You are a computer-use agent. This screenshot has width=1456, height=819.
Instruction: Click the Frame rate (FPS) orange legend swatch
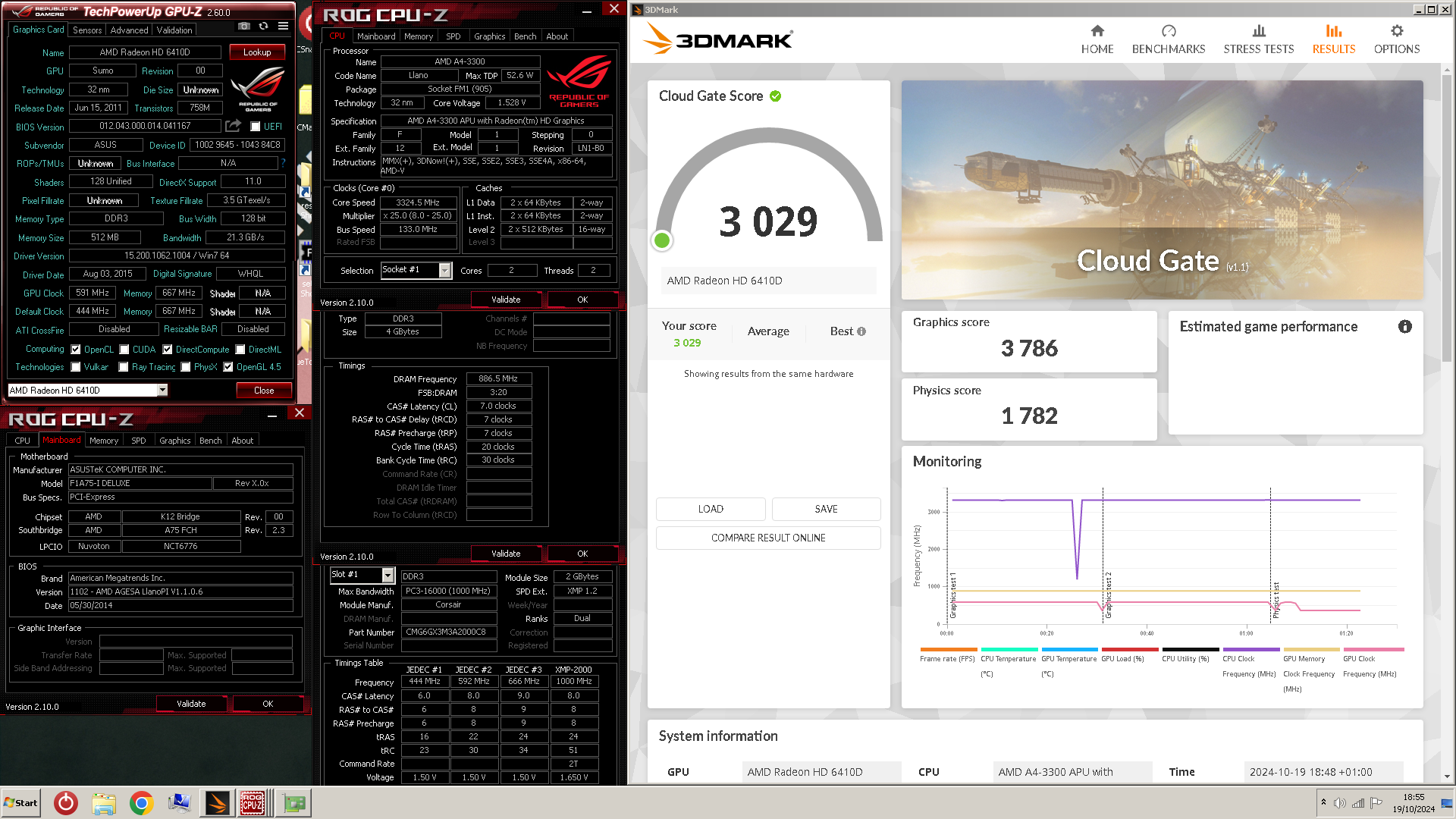[x=948, y=650]
